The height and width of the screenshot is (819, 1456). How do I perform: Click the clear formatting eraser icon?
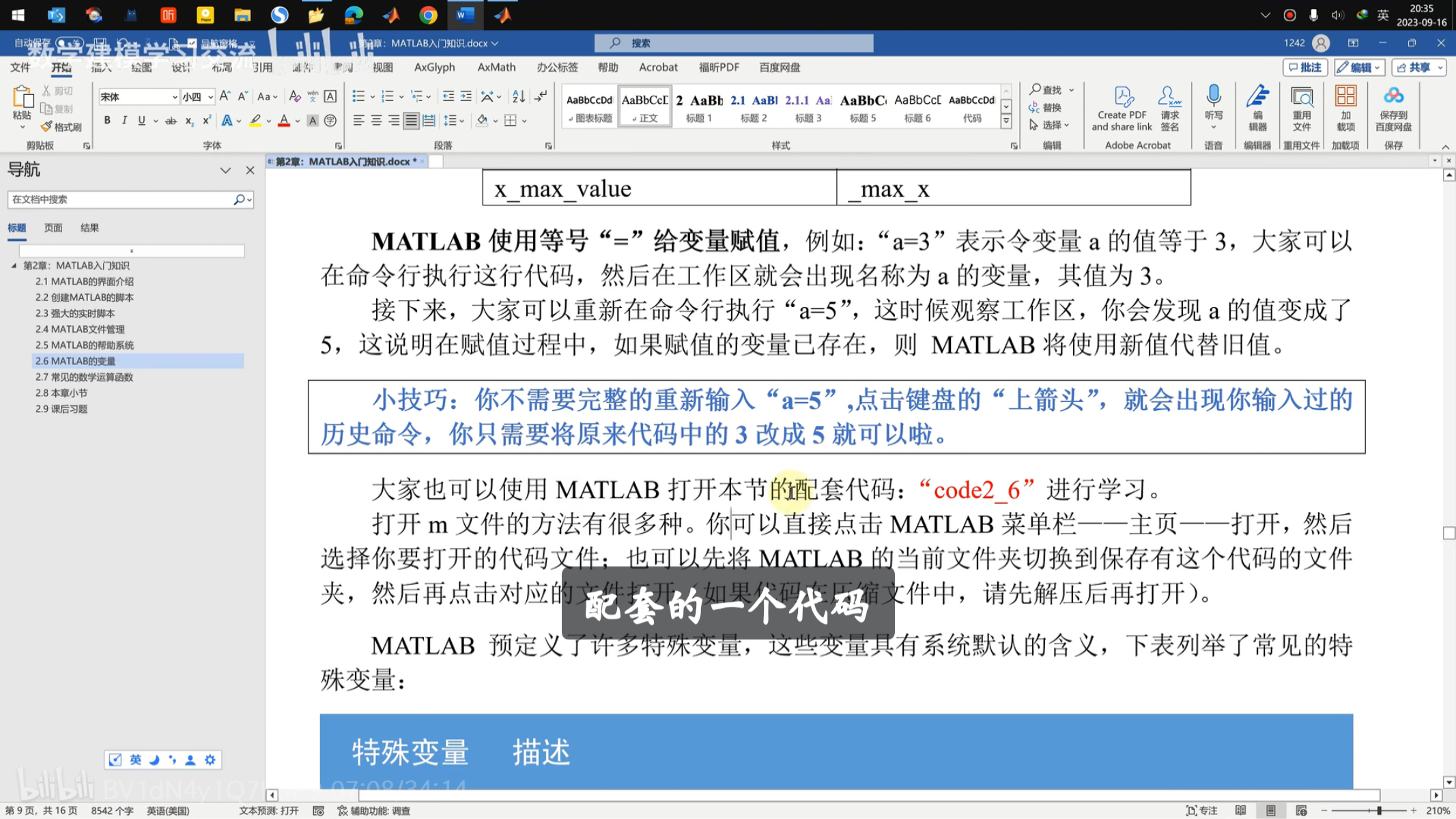click(x=294, y=97)
